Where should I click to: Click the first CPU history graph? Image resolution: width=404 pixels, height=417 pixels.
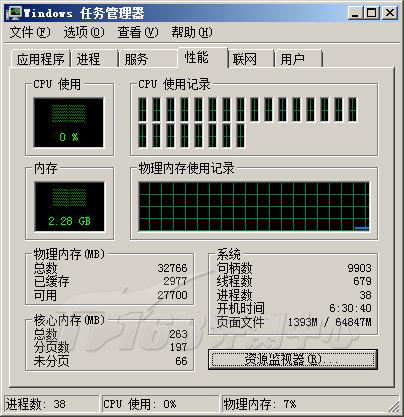tap(142, 109)
